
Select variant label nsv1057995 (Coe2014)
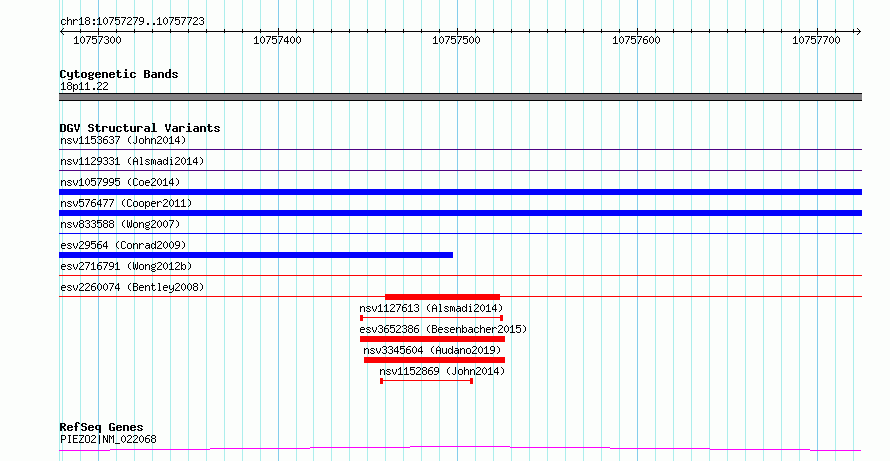120,182
